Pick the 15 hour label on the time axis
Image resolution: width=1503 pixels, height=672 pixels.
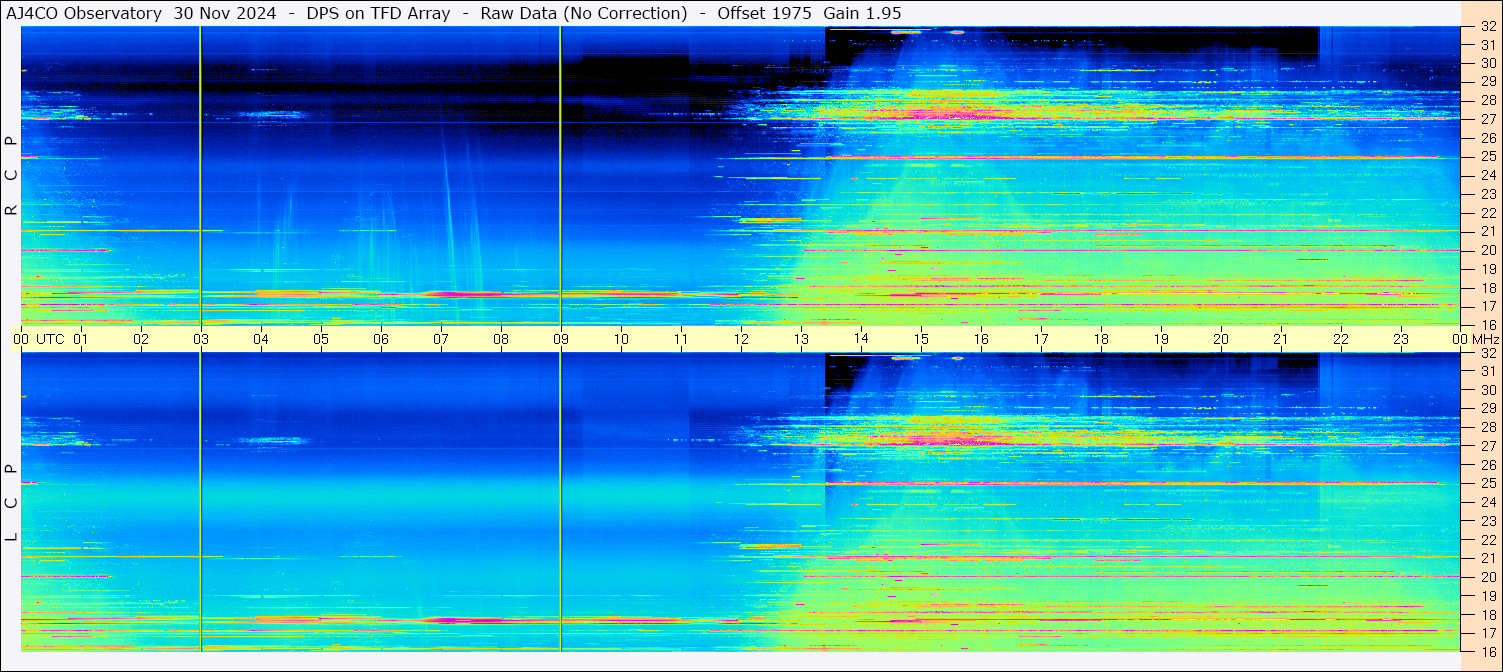pos(921,339)
